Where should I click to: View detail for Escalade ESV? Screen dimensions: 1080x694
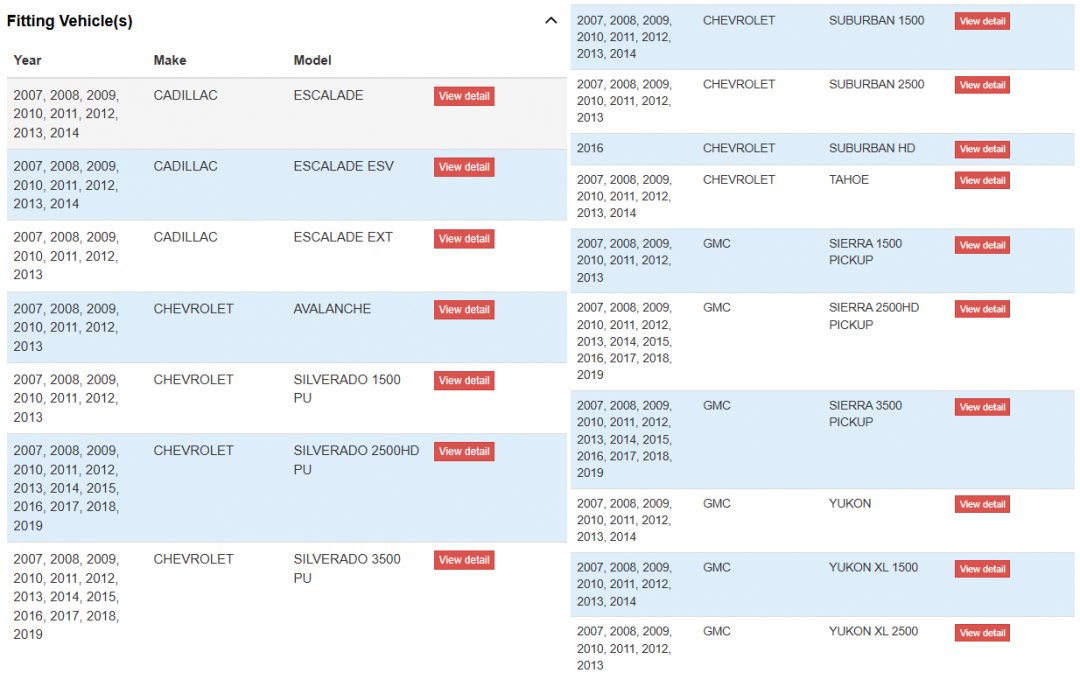(x=464, y=167)
